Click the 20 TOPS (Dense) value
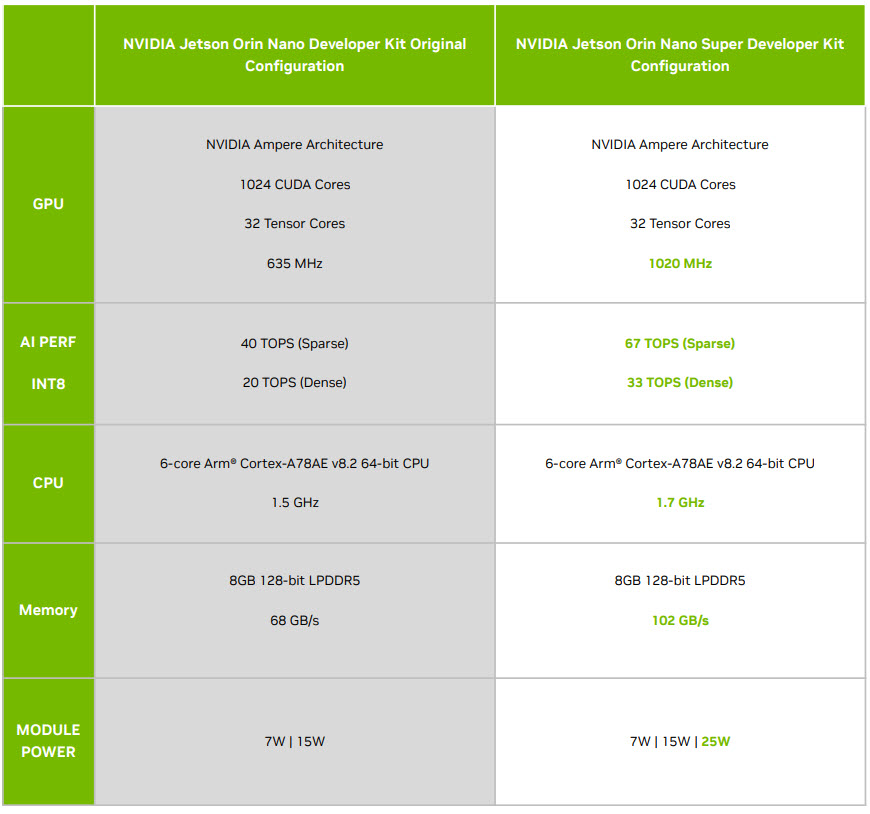This screenshot has height=814, width=870. click(x=295, y=382)
